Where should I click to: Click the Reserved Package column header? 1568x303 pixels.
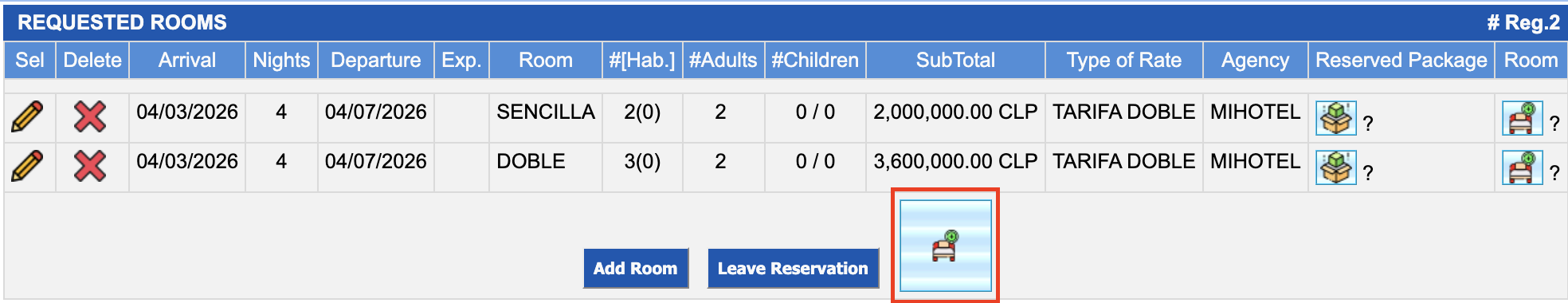coord(1401,61)
